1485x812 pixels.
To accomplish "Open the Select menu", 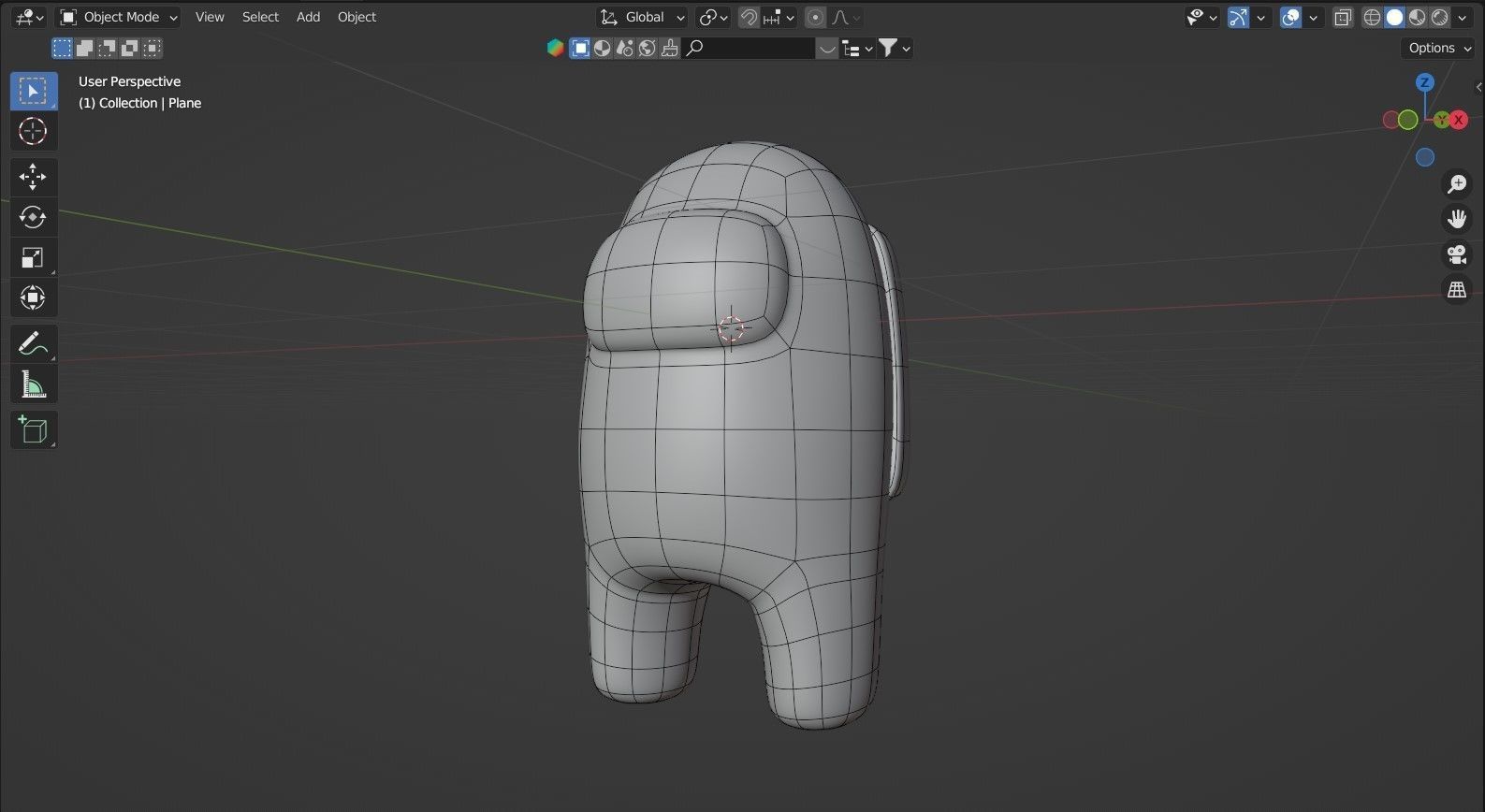I will pyautogui.click(x=260, y=17).
